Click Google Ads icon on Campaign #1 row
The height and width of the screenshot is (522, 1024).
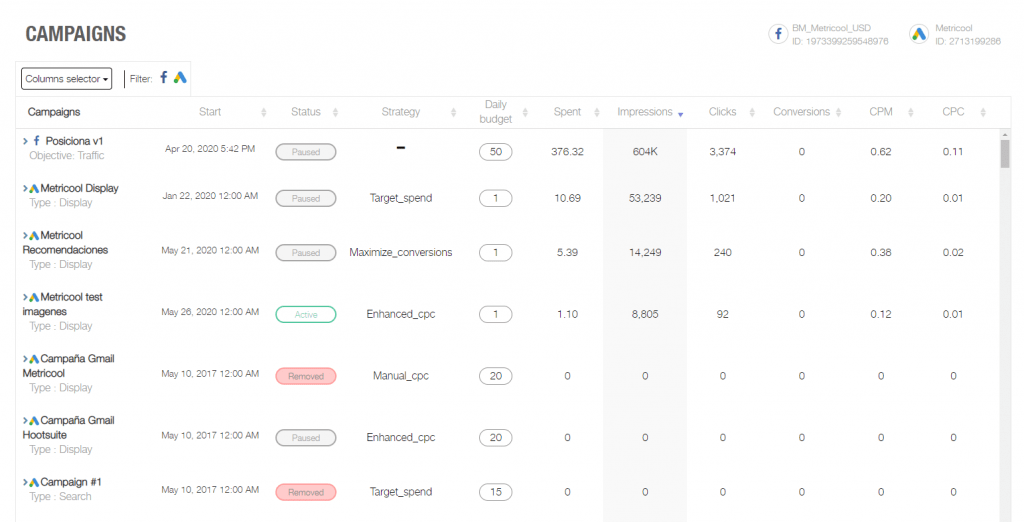[x=34, y=482]
